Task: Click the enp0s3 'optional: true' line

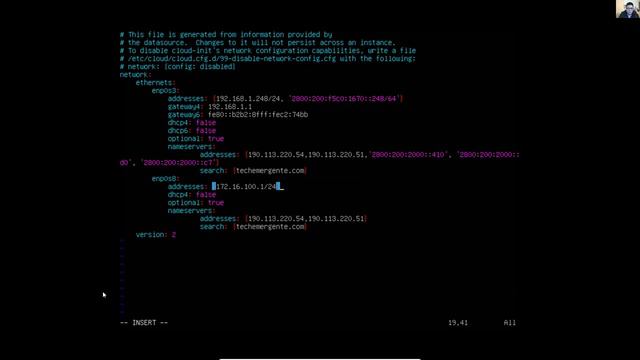Action: 196,139
